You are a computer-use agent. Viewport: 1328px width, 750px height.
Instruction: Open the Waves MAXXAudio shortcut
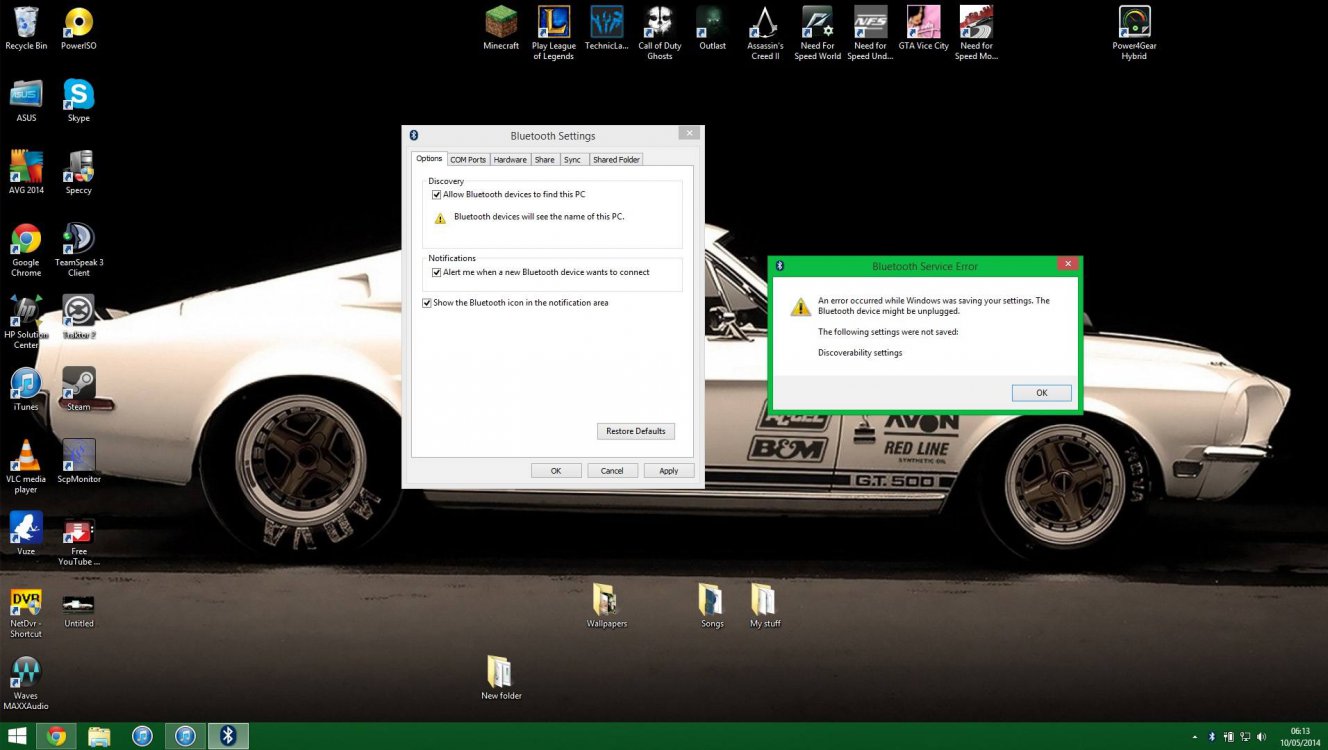(x=26, y=683)
